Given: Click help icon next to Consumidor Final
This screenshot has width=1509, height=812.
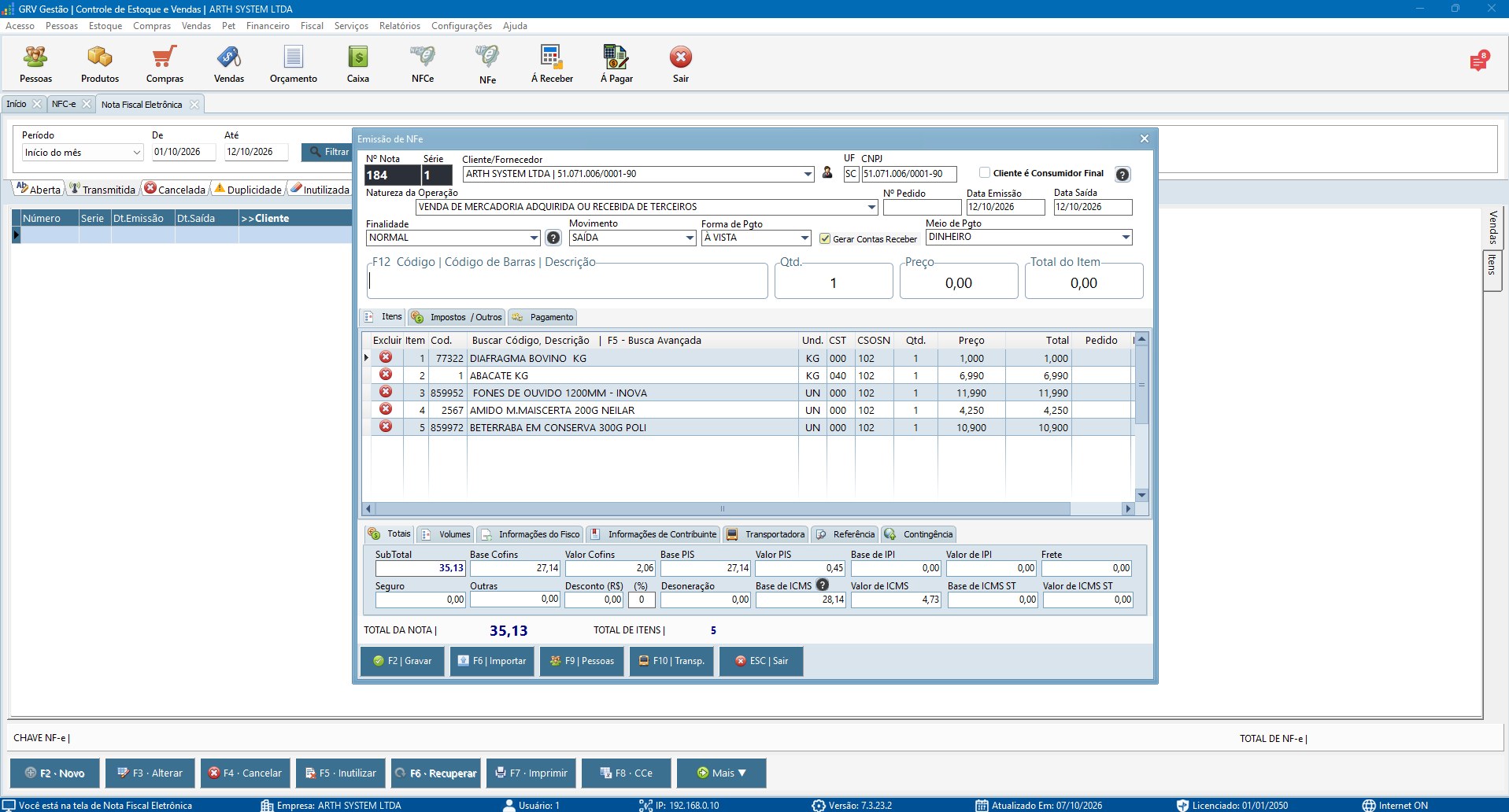Looking at the screenshot, I should [x=1123, y=175].
